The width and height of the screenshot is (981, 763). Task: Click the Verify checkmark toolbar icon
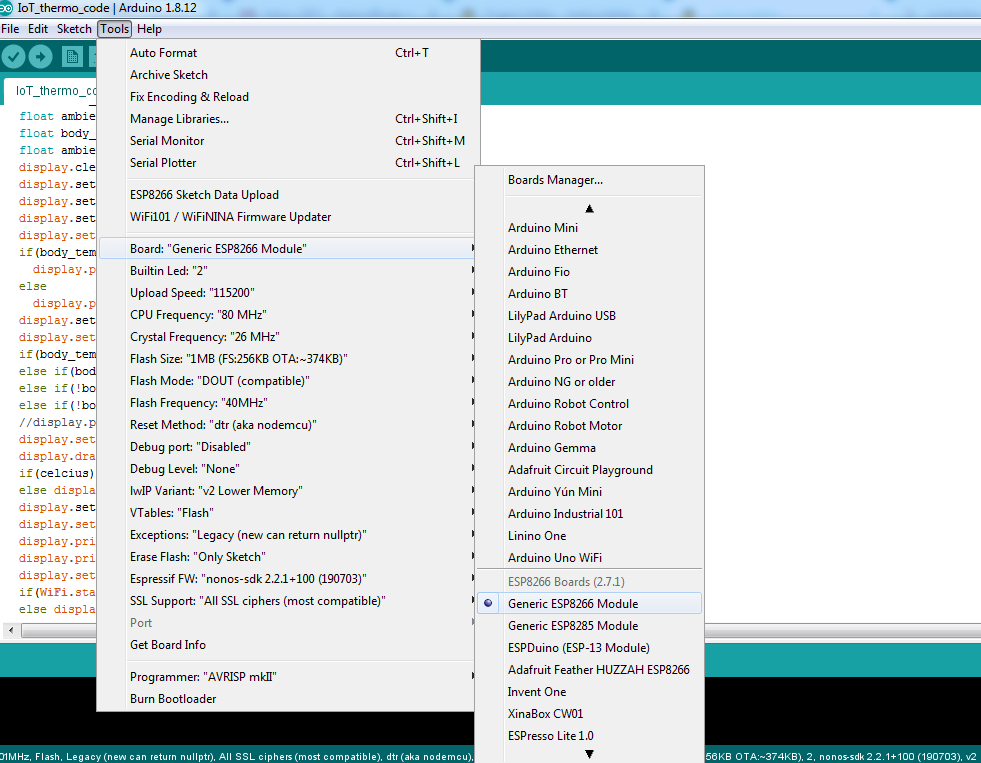(x=13, y=57)
